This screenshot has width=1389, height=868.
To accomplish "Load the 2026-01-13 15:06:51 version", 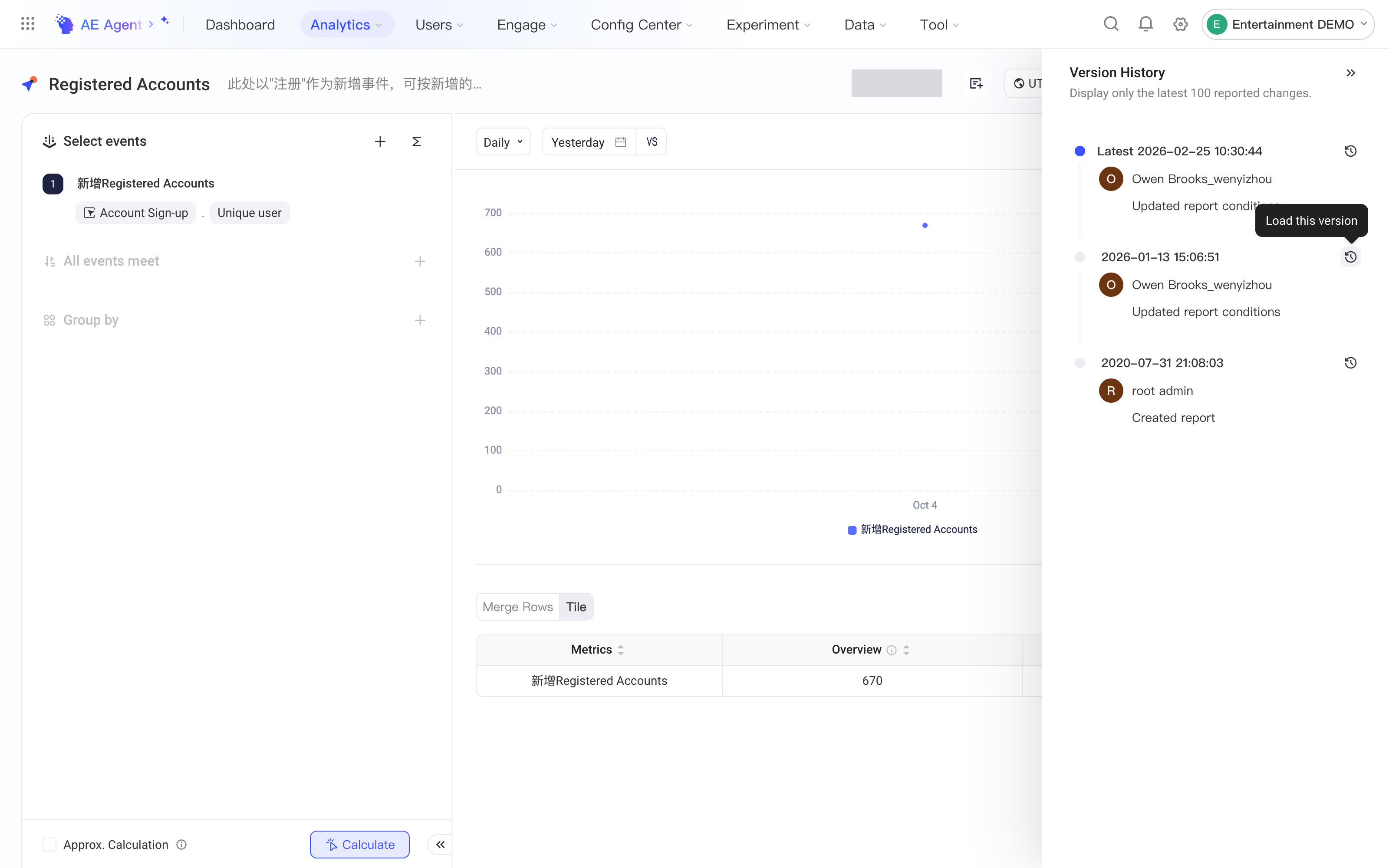I will coord(1350,256).
